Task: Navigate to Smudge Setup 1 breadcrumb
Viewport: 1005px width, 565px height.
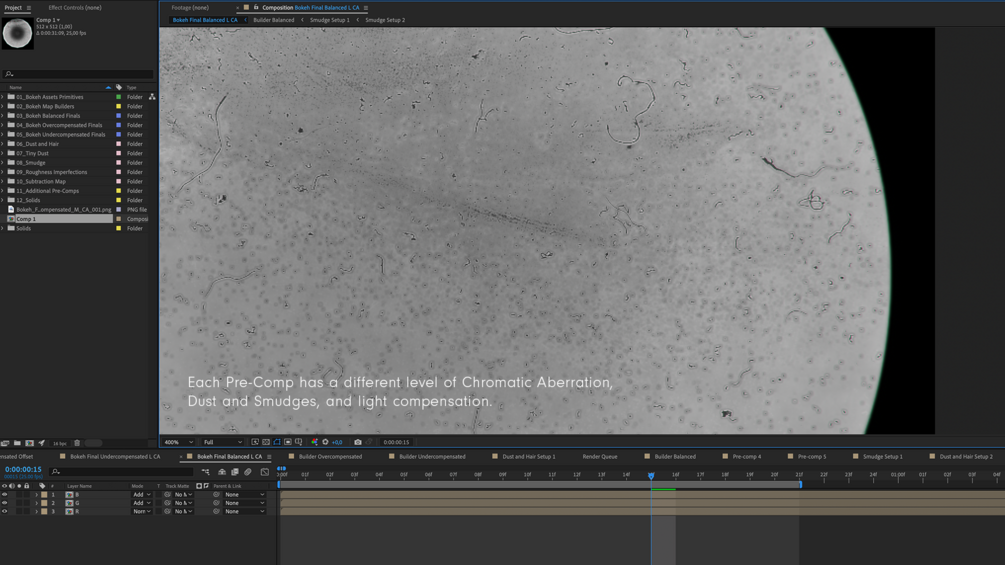Action: pyautogui.click(x=329, y=20)
